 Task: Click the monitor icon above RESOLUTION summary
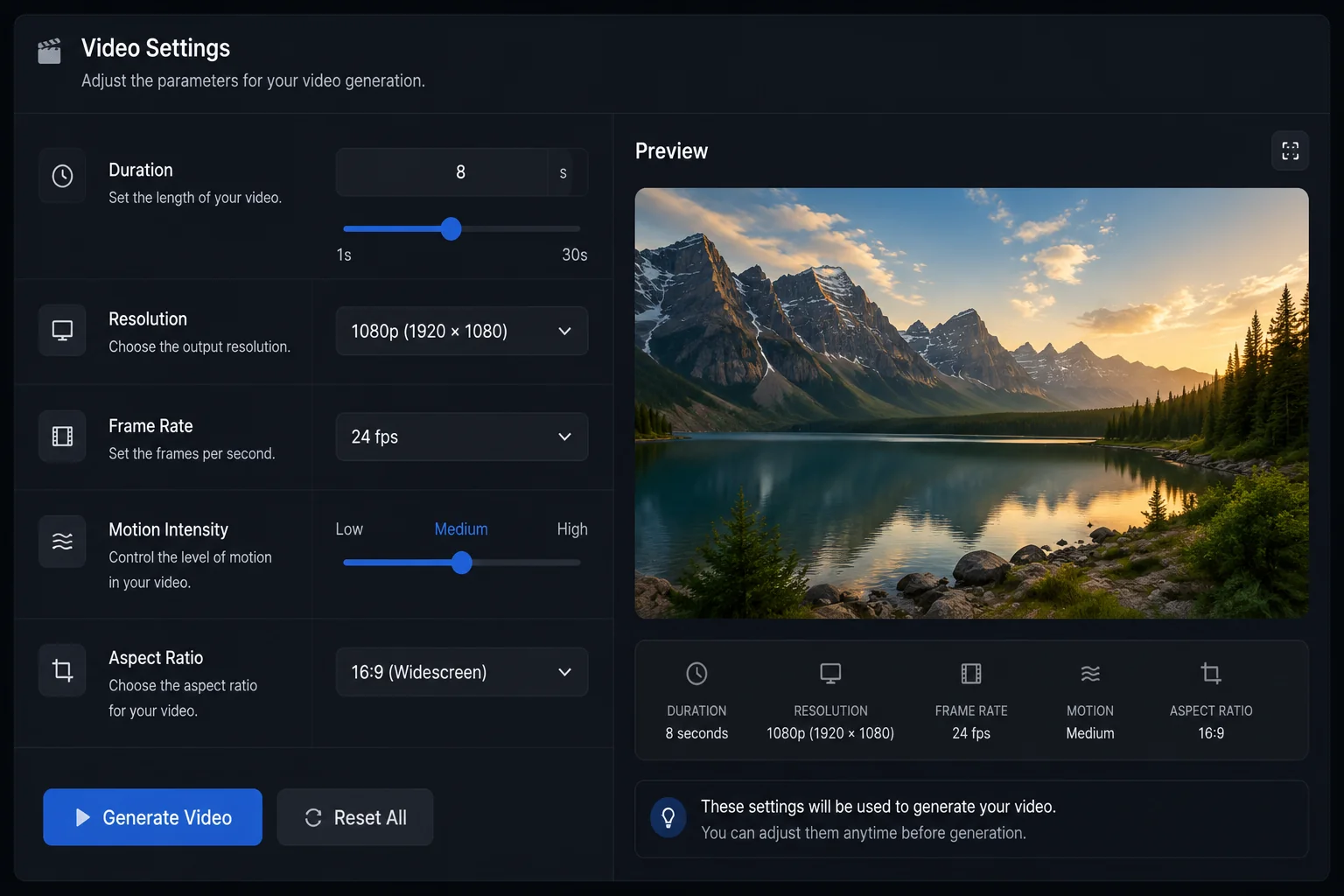click(x=830, y=673)
